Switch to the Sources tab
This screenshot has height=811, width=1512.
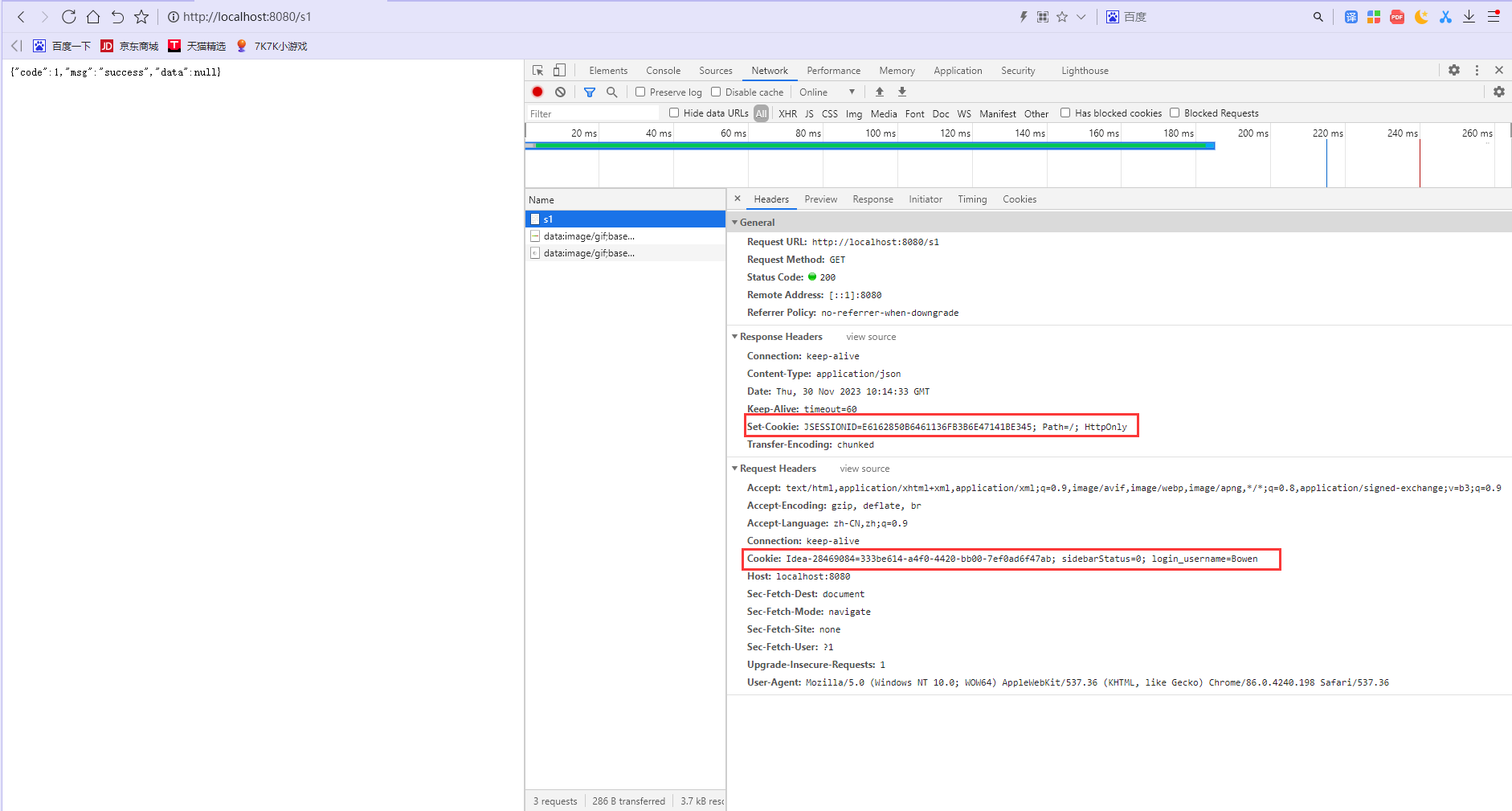point(716,71)
